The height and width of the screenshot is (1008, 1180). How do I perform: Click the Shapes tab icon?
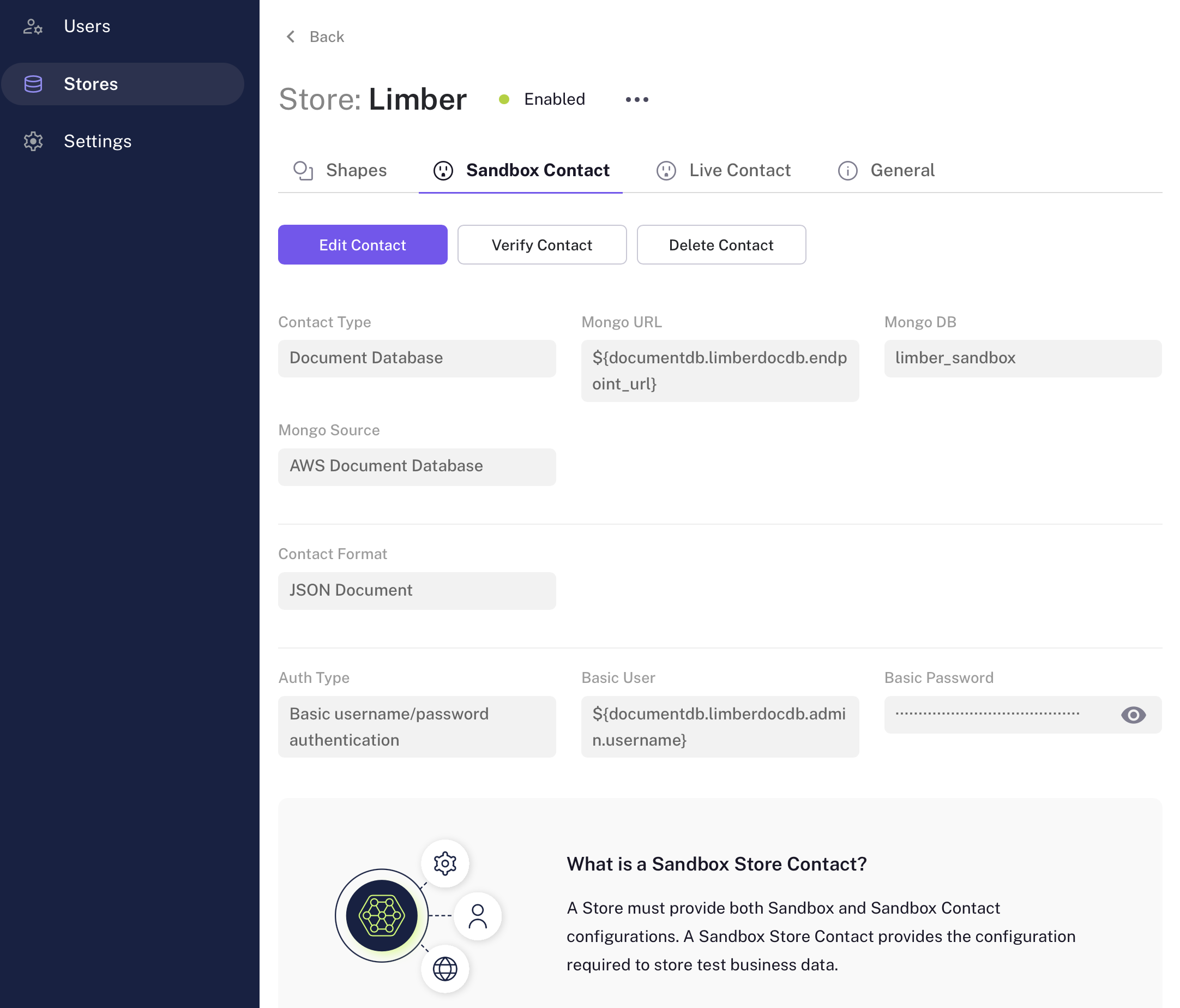[303, 170]
